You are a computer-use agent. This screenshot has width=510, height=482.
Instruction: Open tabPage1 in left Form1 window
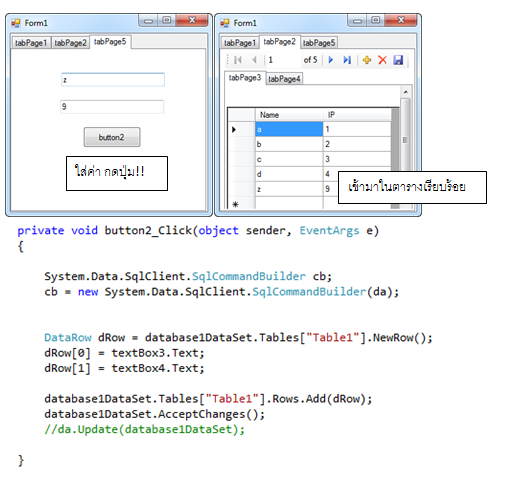[x=31, y=43]
